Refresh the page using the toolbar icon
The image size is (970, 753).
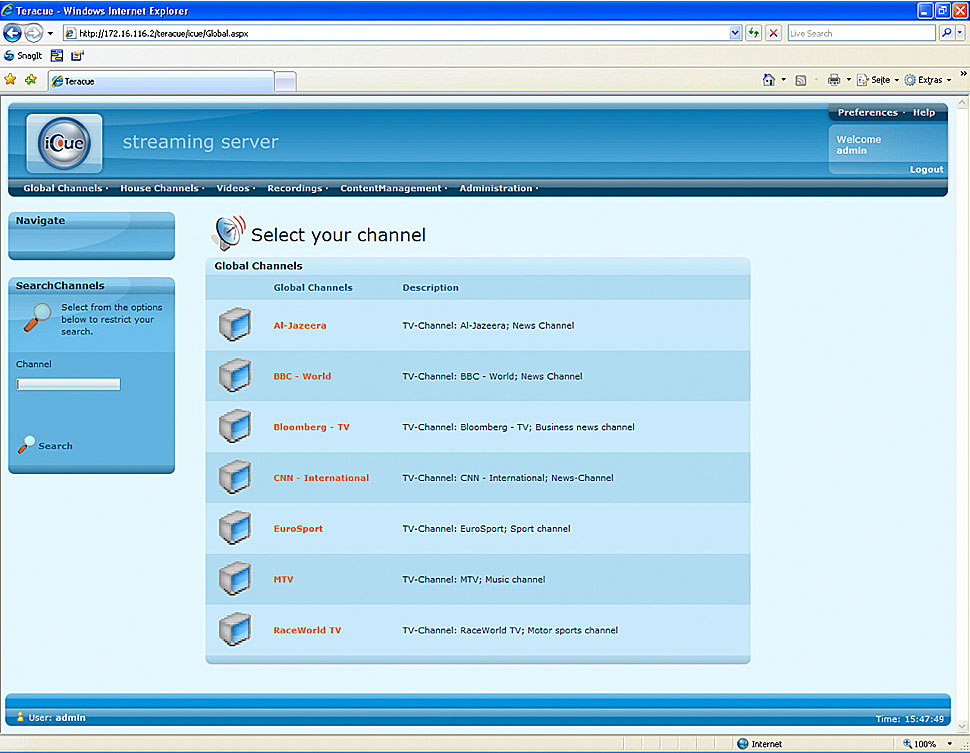(x=753, y=33)
